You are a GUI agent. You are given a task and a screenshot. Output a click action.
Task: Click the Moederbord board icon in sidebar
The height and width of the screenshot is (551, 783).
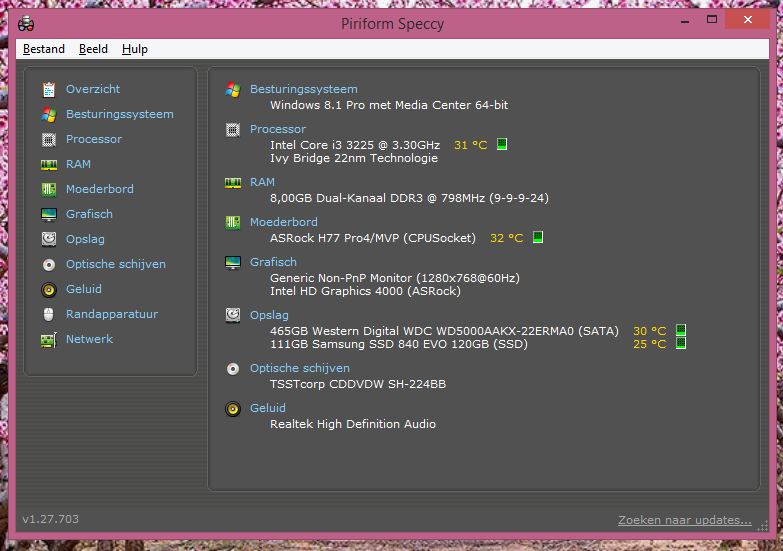pos(48,189)
